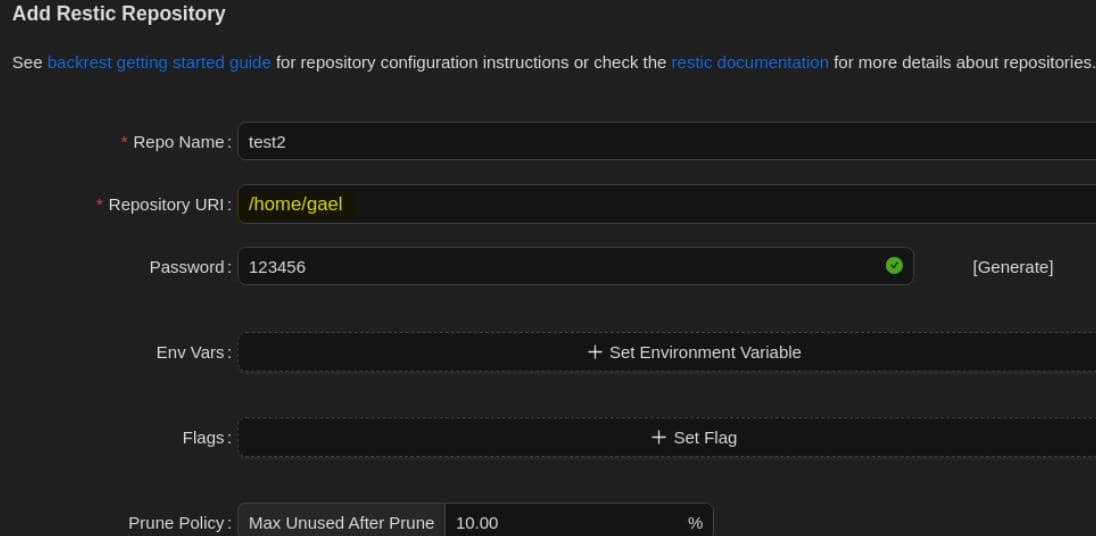
Task: Select the 10.00 prune percentage field
Action: coord(560,523)
